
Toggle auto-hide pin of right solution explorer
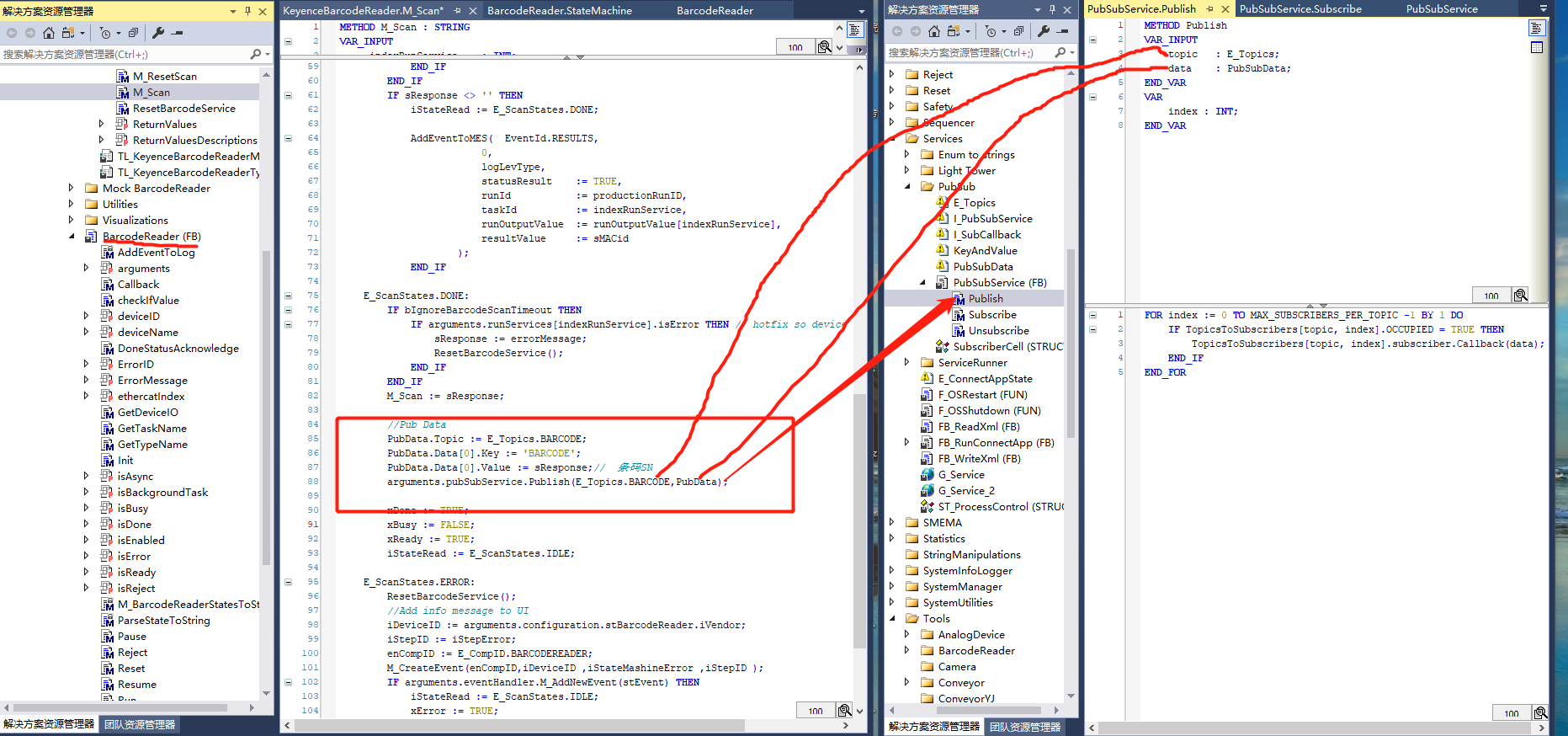click(1052, 9)
